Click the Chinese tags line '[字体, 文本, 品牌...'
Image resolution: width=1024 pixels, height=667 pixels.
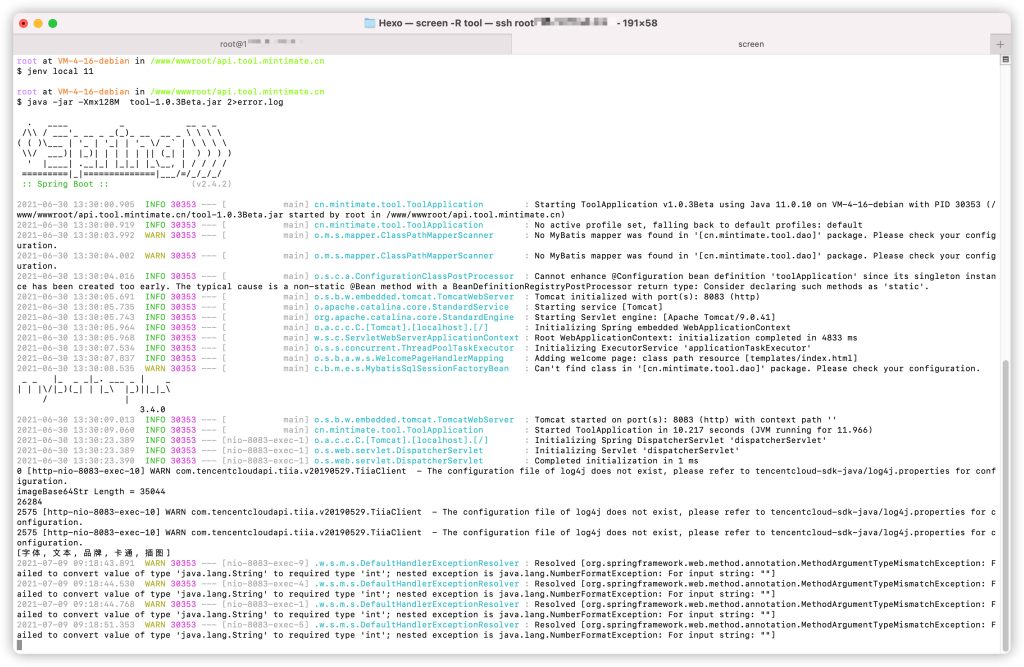tap(93, 553)
